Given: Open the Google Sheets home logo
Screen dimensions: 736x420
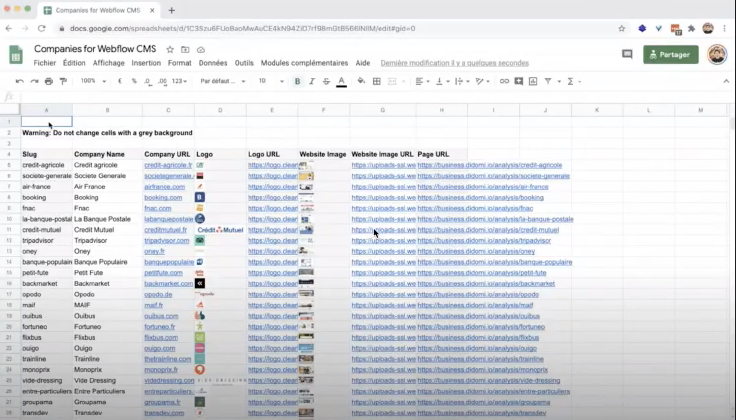Looking at the screenshot, I should [16, 54].
